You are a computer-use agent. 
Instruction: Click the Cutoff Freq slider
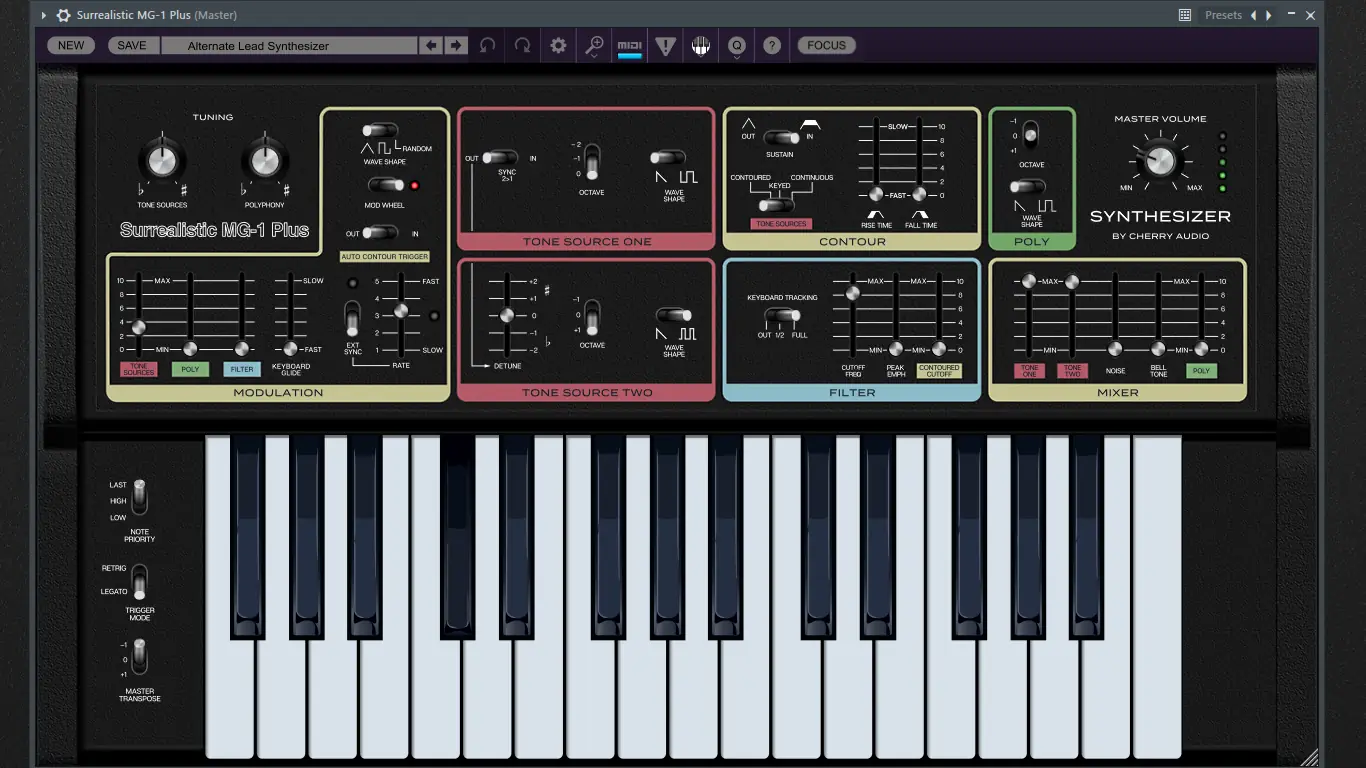pyautogui.click(x=853, y=293)
